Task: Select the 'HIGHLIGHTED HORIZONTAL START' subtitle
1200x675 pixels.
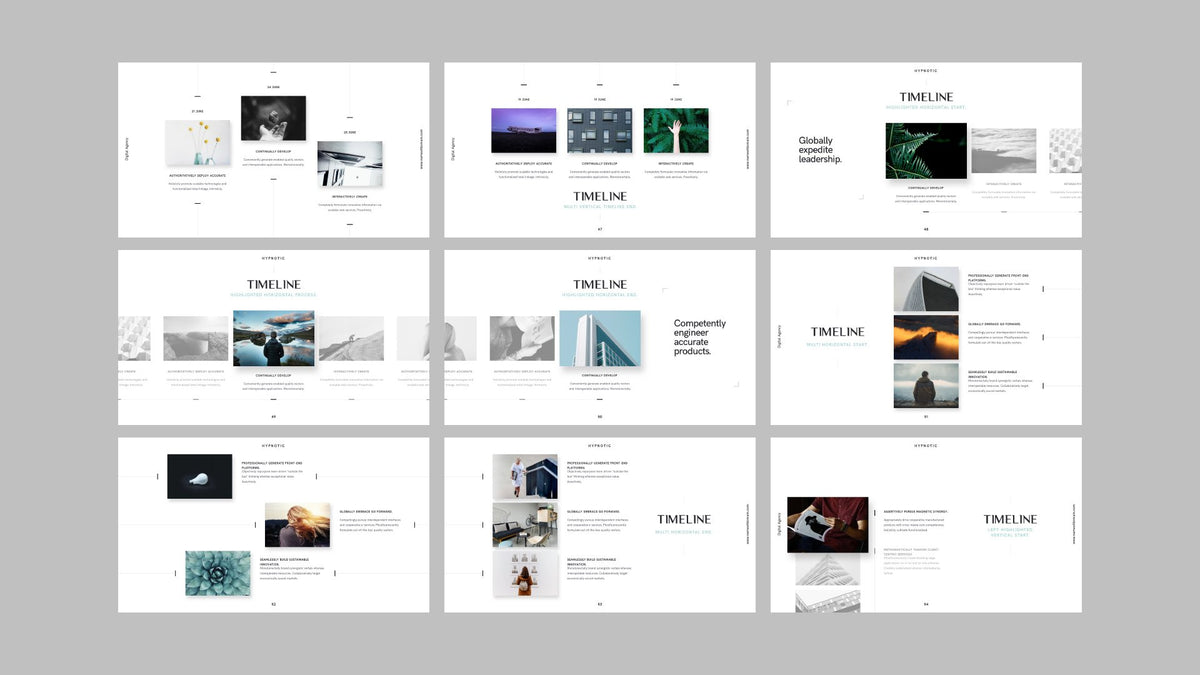Action: point(926,107)
